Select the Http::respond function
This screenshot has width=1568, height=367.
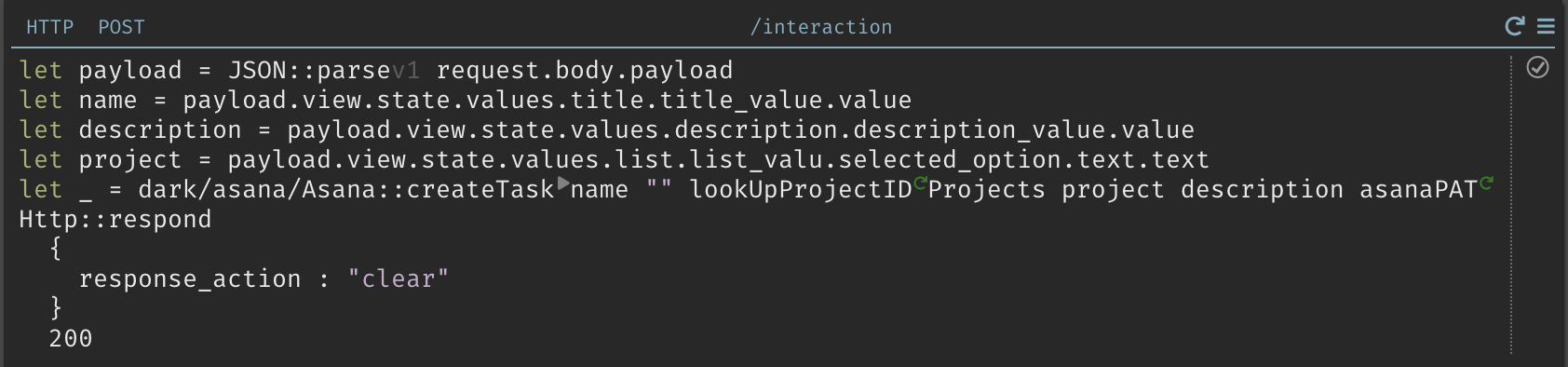coord(115,219)
